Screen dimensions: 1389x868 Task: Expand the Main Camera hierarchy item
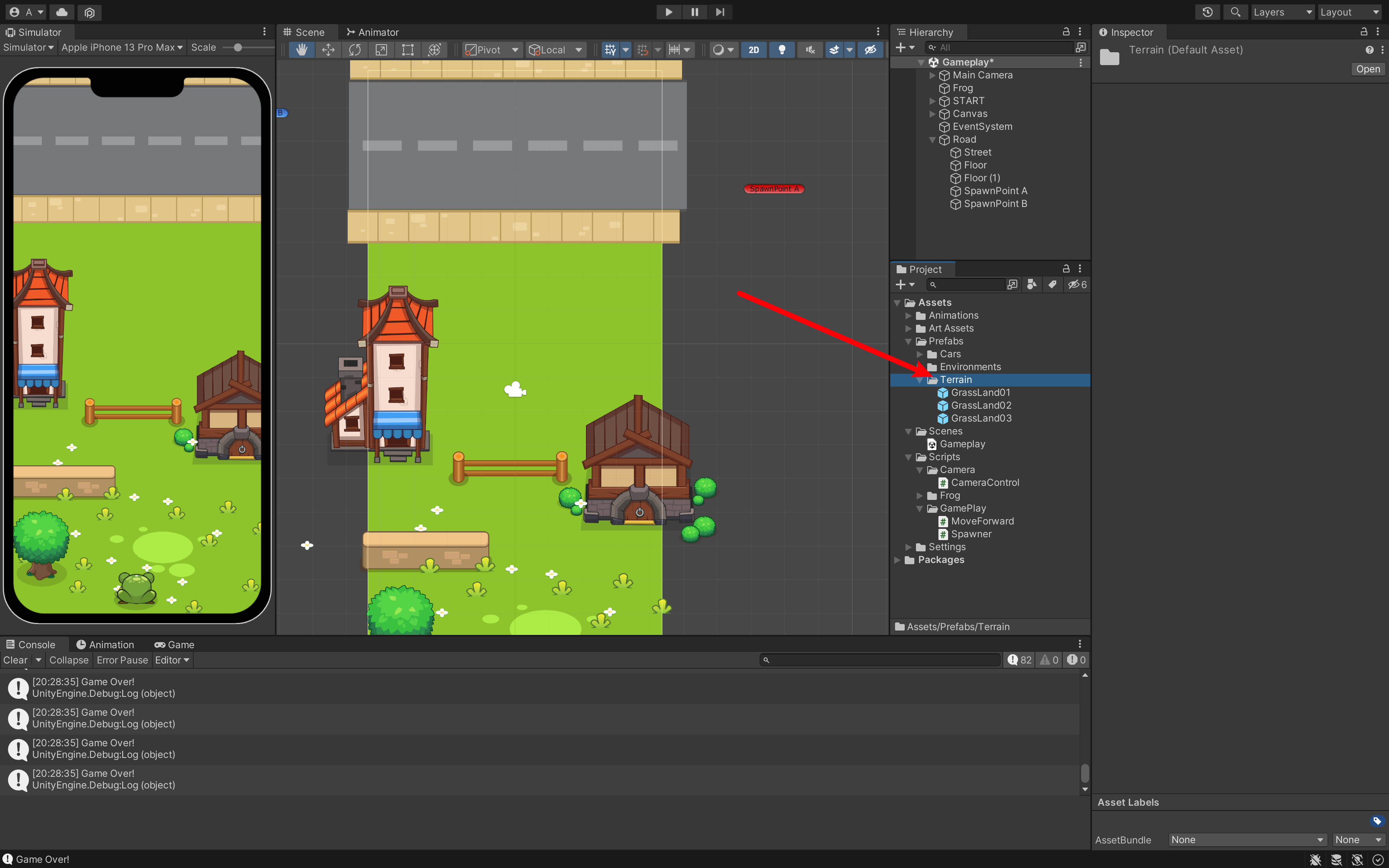click(x=932, y=75)
